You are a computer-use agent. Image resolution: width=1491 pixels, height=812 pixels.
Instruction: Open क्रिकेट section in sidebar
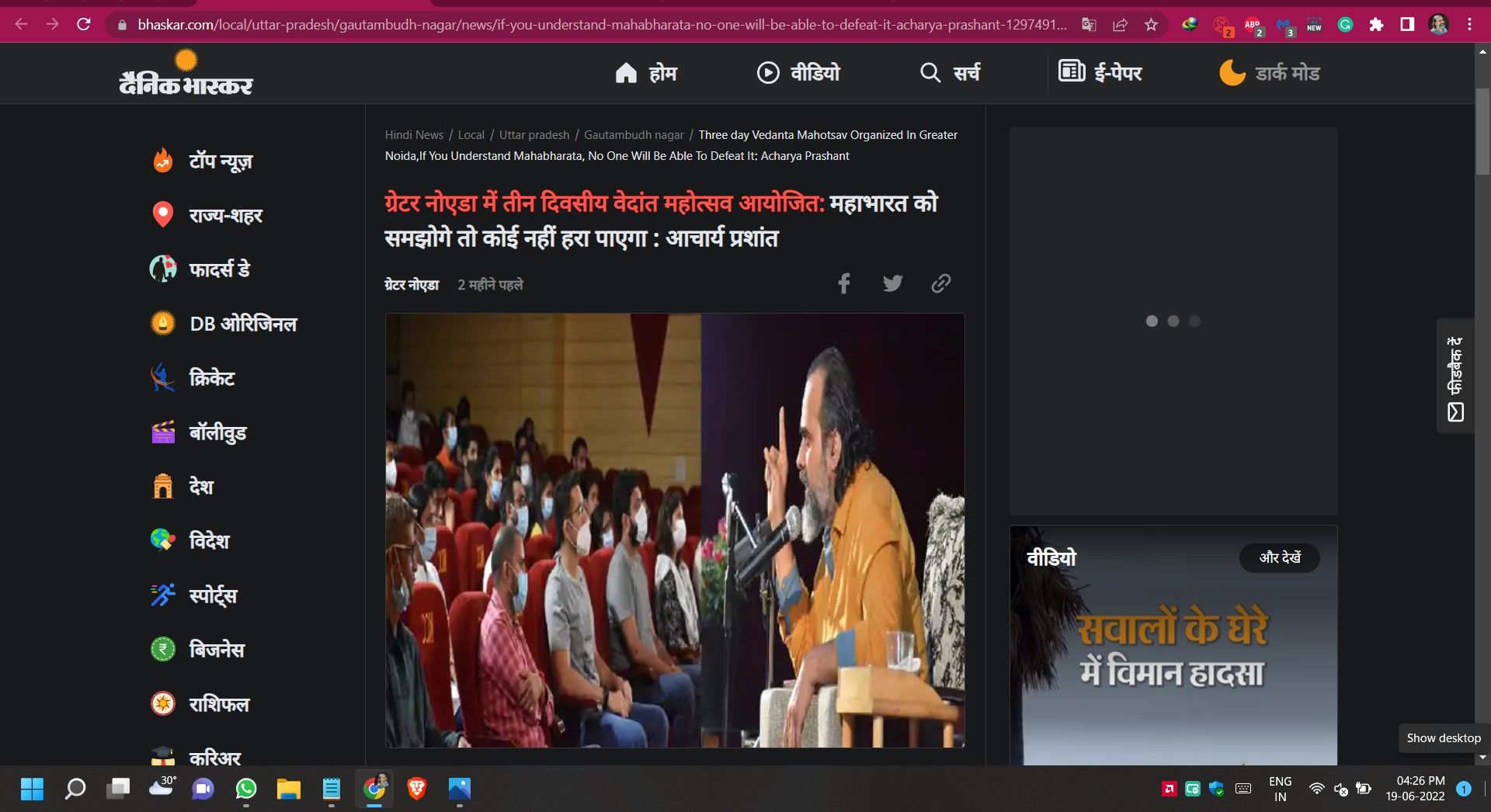[x=211, y=378]
